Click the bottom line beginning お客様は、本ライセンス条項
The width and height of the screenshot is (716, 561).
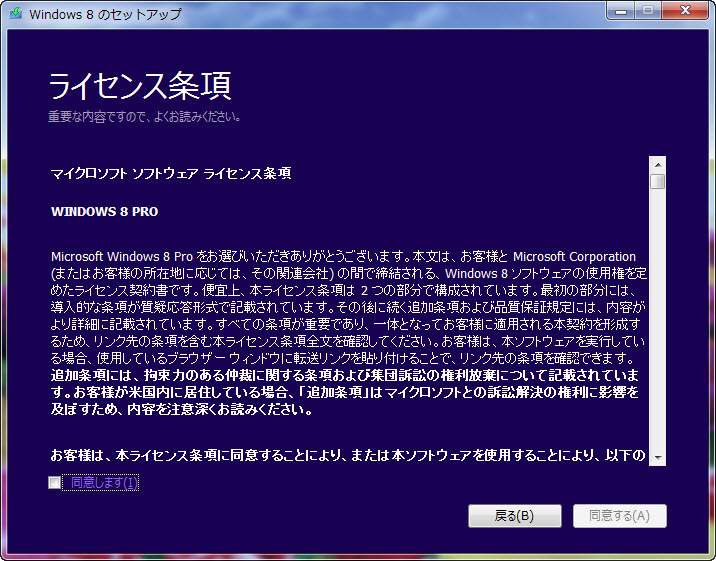[x=348, y=455]
